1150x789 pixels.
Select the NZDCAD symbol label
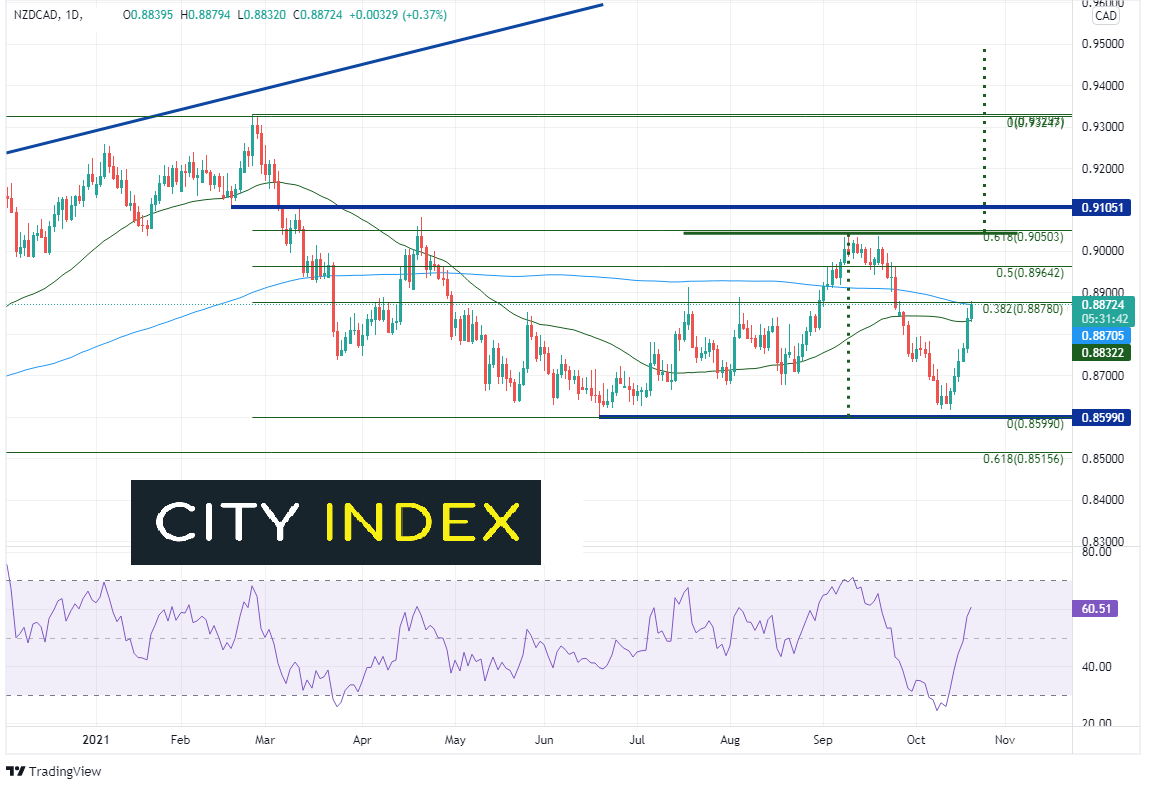pyautogui.click(x=36, y=15)
